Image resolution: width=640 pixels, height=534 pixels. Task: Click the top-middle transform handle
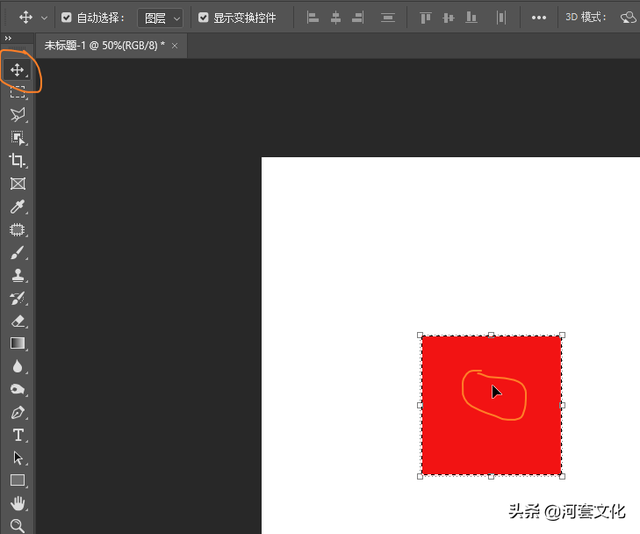[x=491, y=335]
